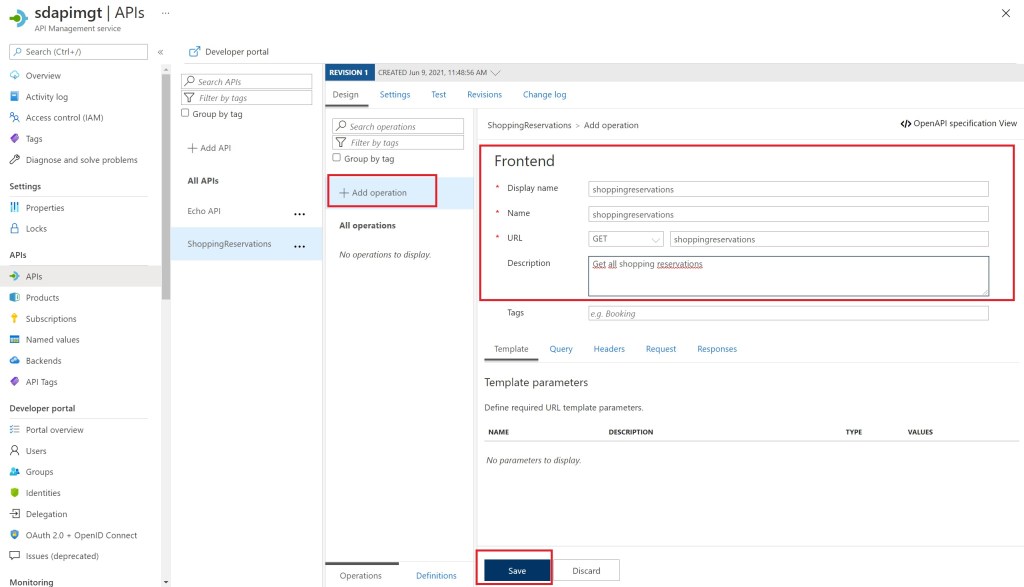Expand the Revision 1 chevron dropdown
1024x587 pixels.
point(497,73)
